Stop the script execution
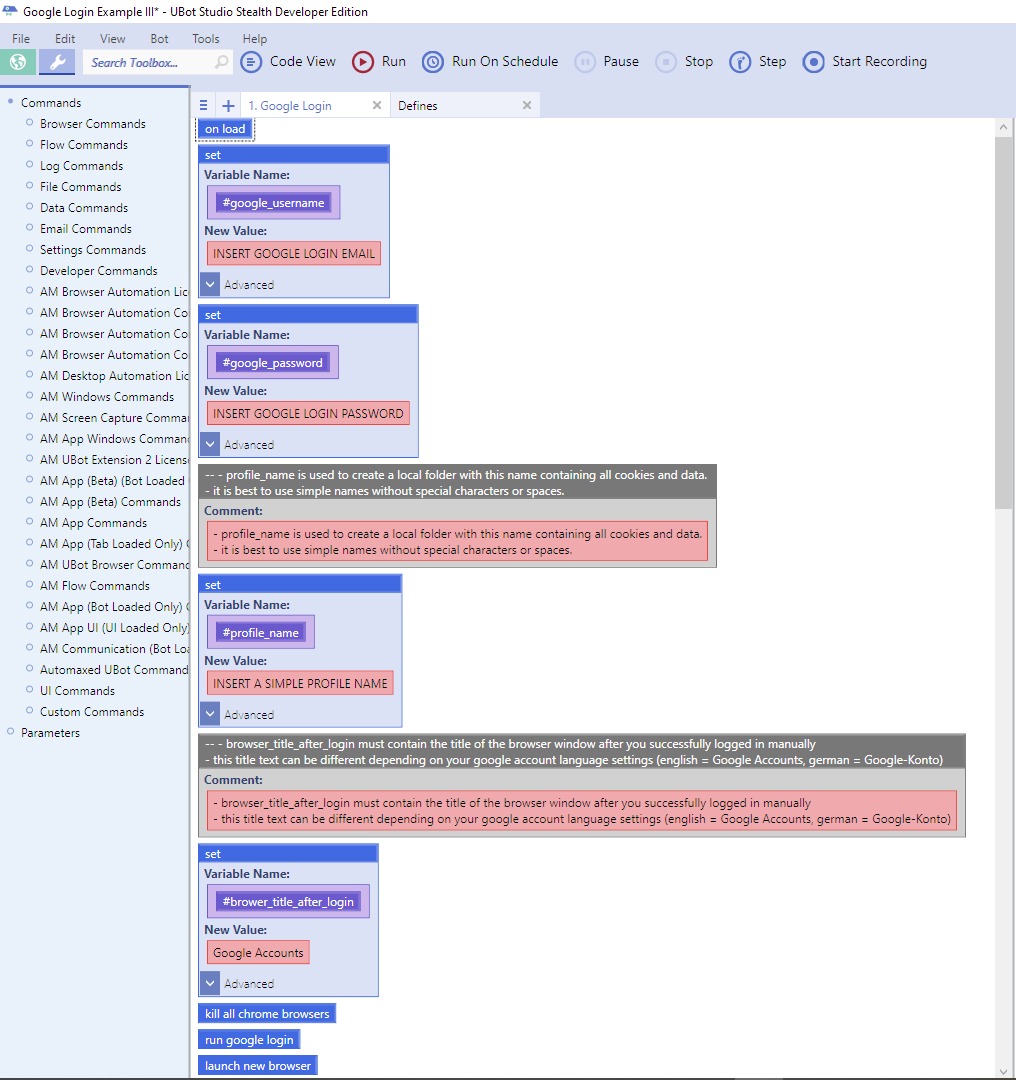The width and height of the screenshot is (1016, 1080). coord(684,61)
